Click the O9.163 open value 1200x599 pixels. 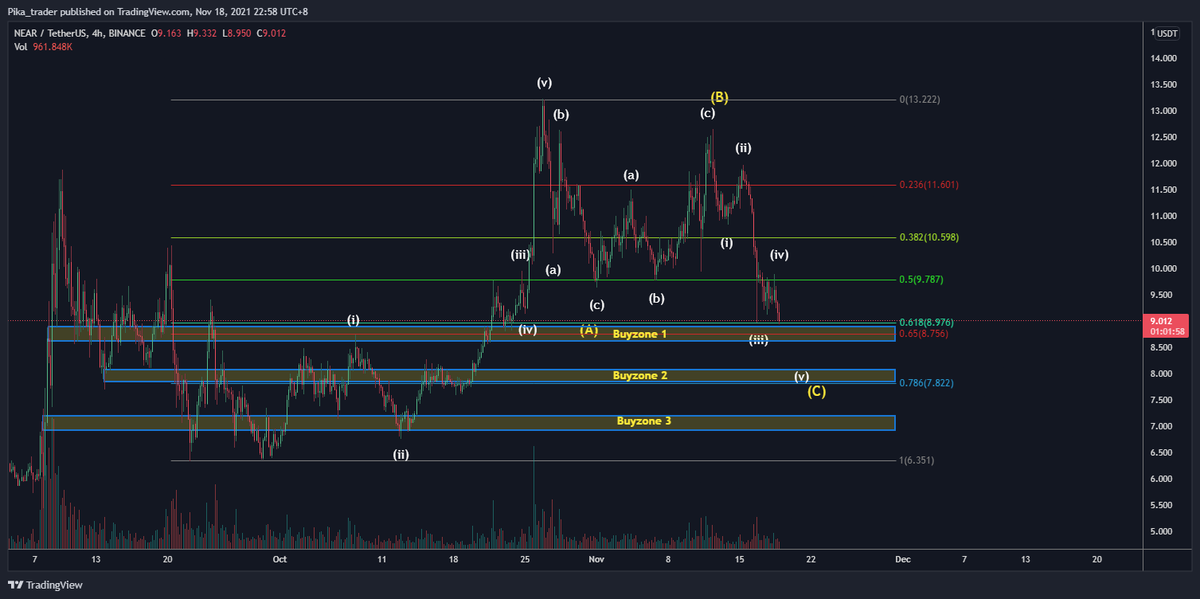[x=167, y=32]
